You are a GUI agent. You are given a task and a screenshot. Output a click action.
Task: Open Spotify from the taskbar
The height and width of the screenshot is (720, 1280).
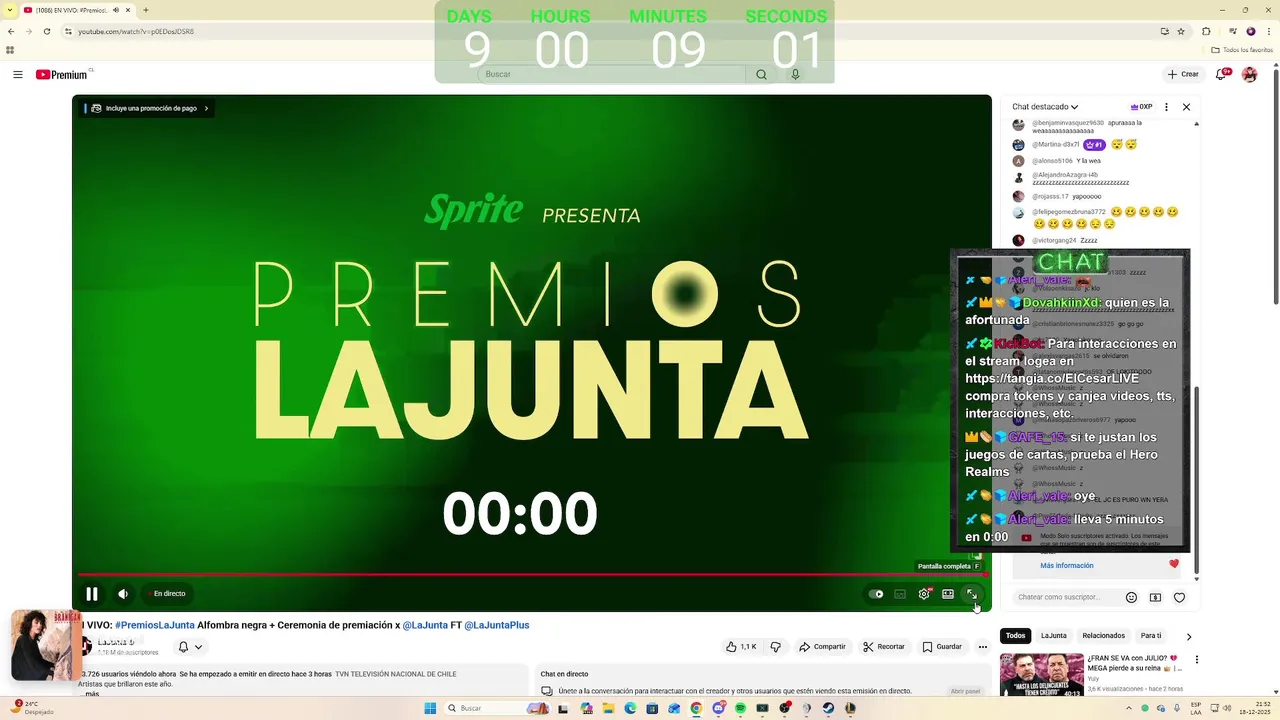click(740, 708)
